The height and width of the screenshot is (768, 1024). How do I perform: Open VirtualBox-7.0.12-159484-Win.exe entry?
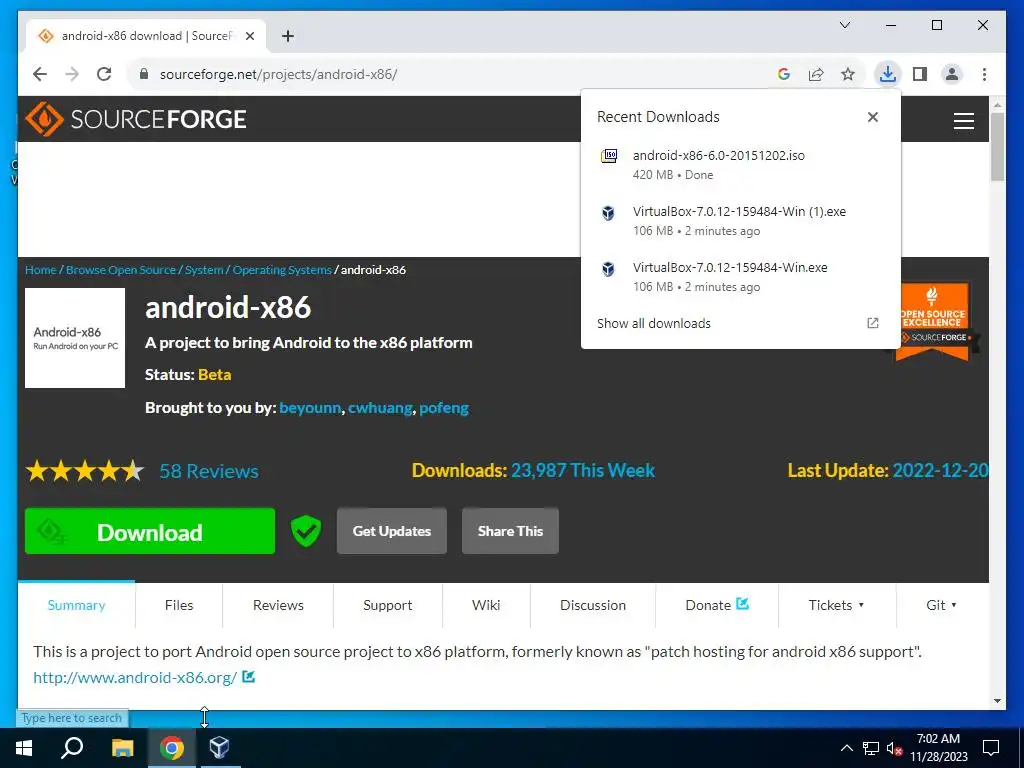pyautogui.click(x=741, y=277)
